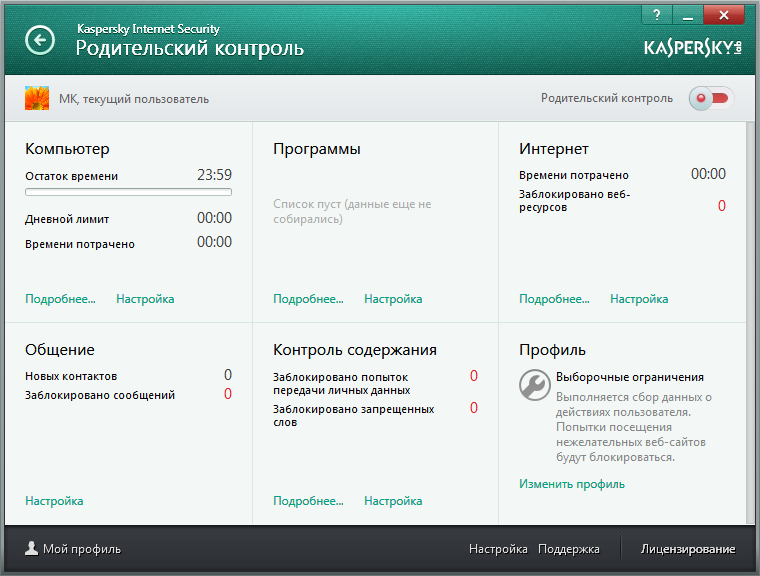Click the МК, текущий пользователь label
Screen dimensions: 760x576
(x=134, y=99)
